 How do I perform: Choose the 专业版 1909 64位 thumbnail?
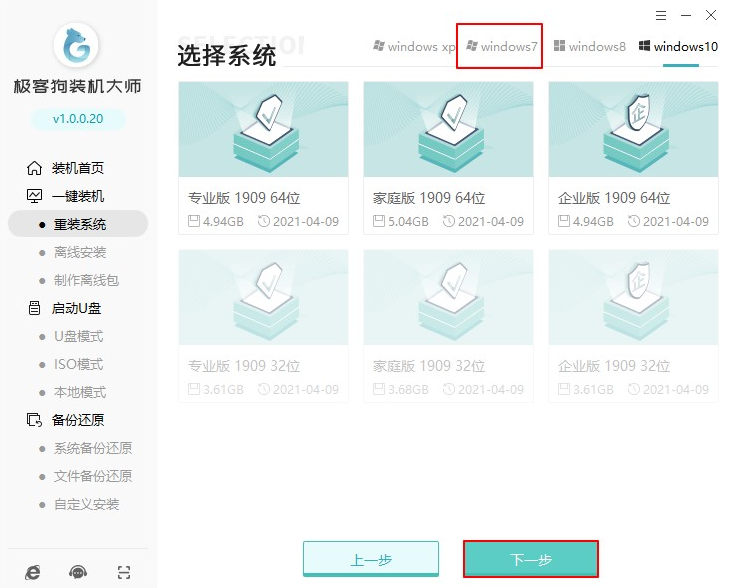coord(263,129)
